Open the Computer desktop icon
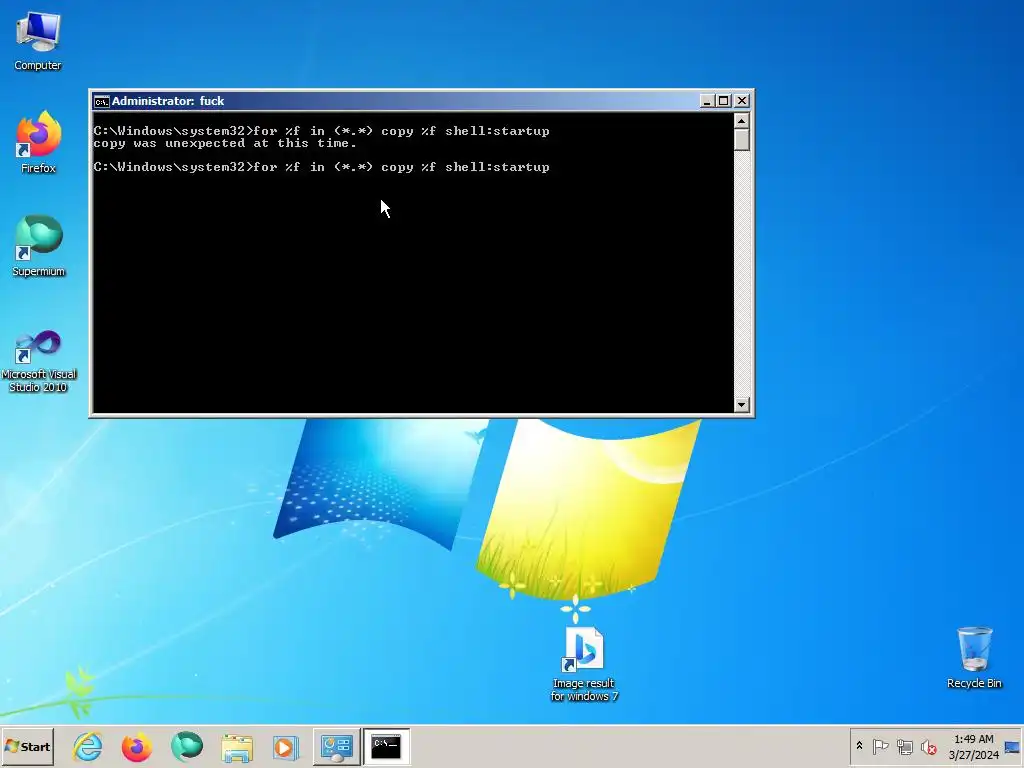 (38, 40)
